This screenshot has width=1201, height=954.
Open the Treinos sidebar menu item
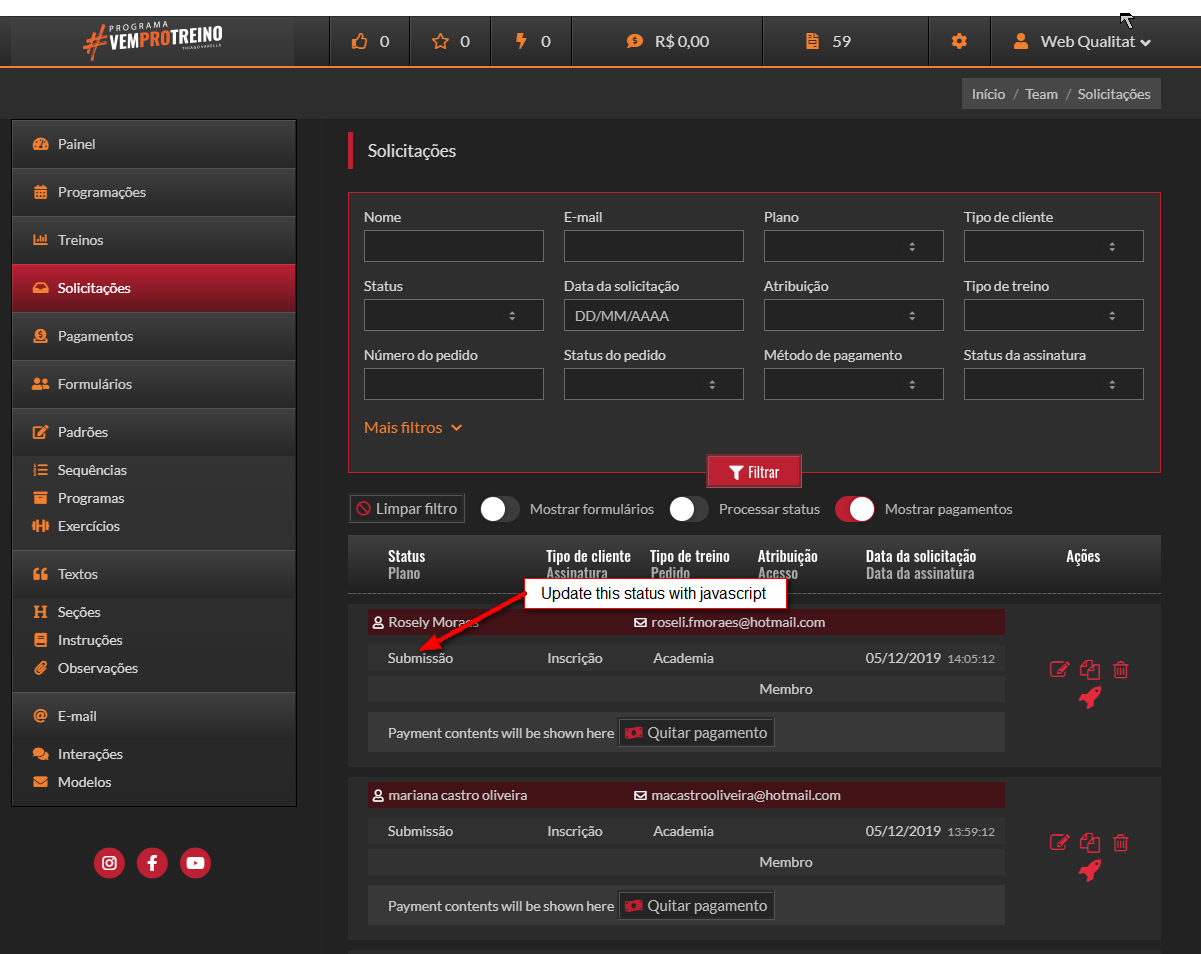pyautogui.click(x=80, y=240)
